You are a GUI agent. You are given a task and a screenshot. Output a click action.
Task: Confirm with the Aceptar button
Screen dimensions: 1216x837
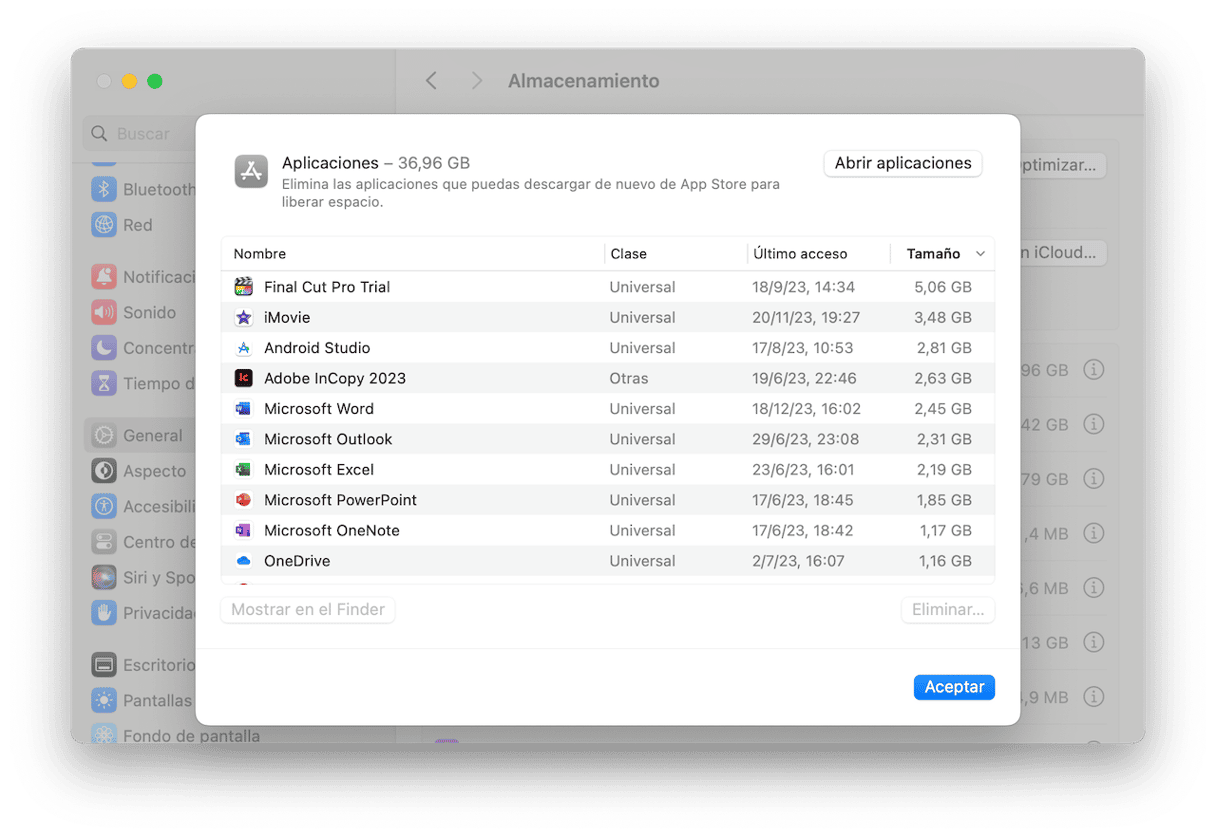tap(954, 687)
